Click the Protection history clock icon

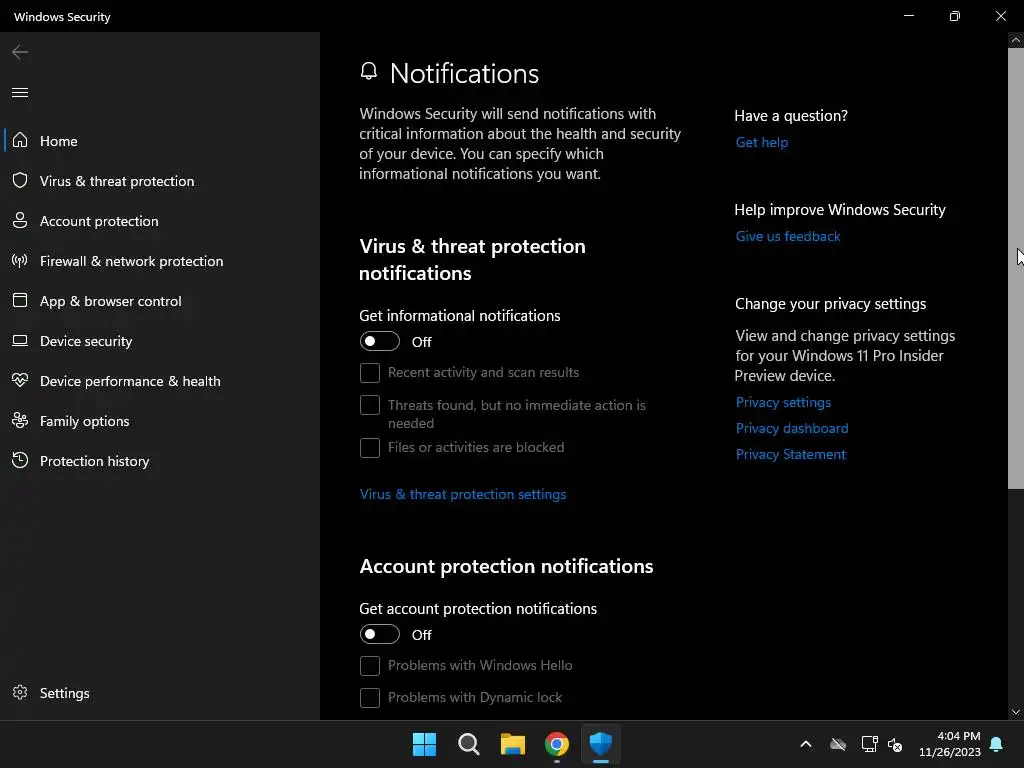click(20, 460)
